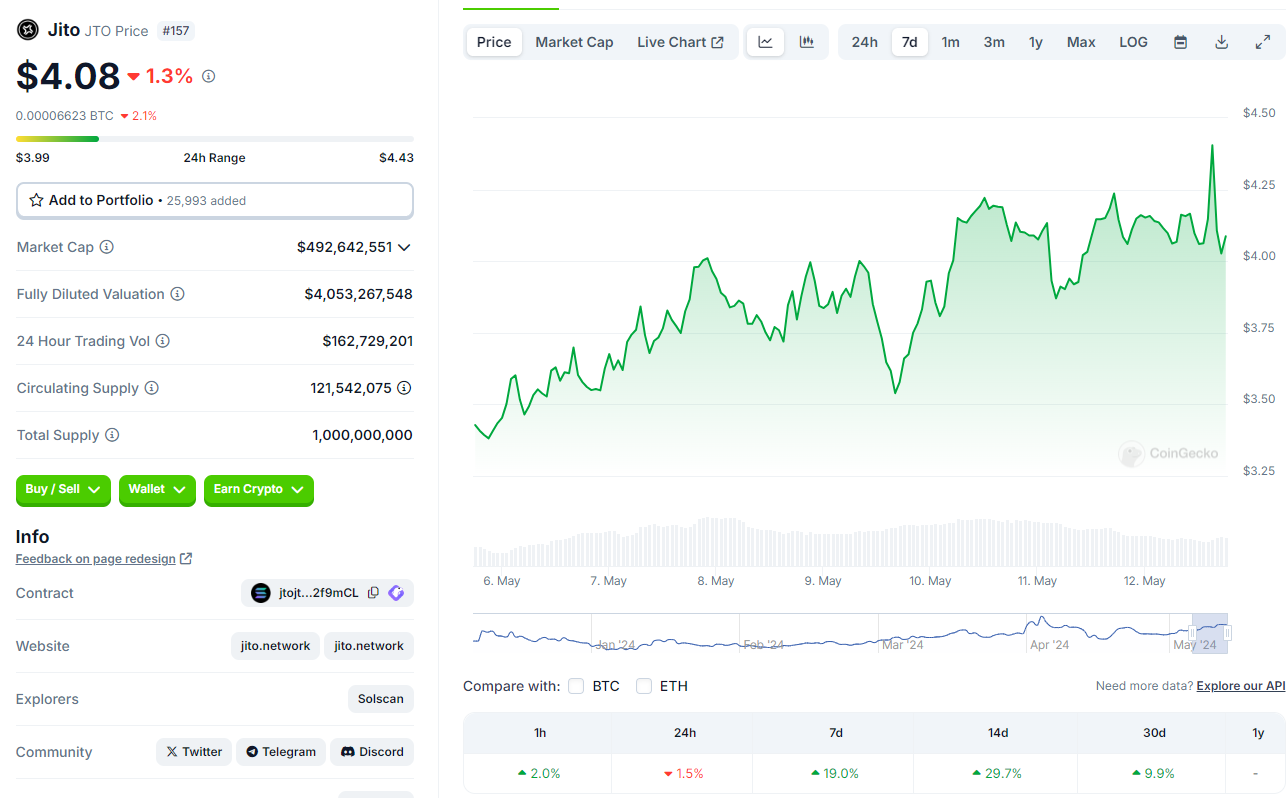1288x798 pixels.
Task: Open Telegram community link
Action: (x=281, y=752)
